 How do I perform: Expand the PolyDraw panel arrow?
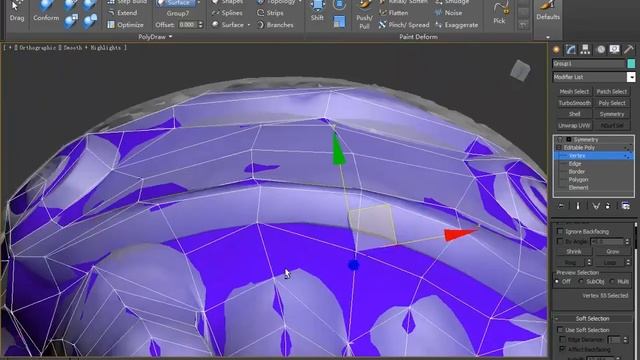click(x=171, y=37)
